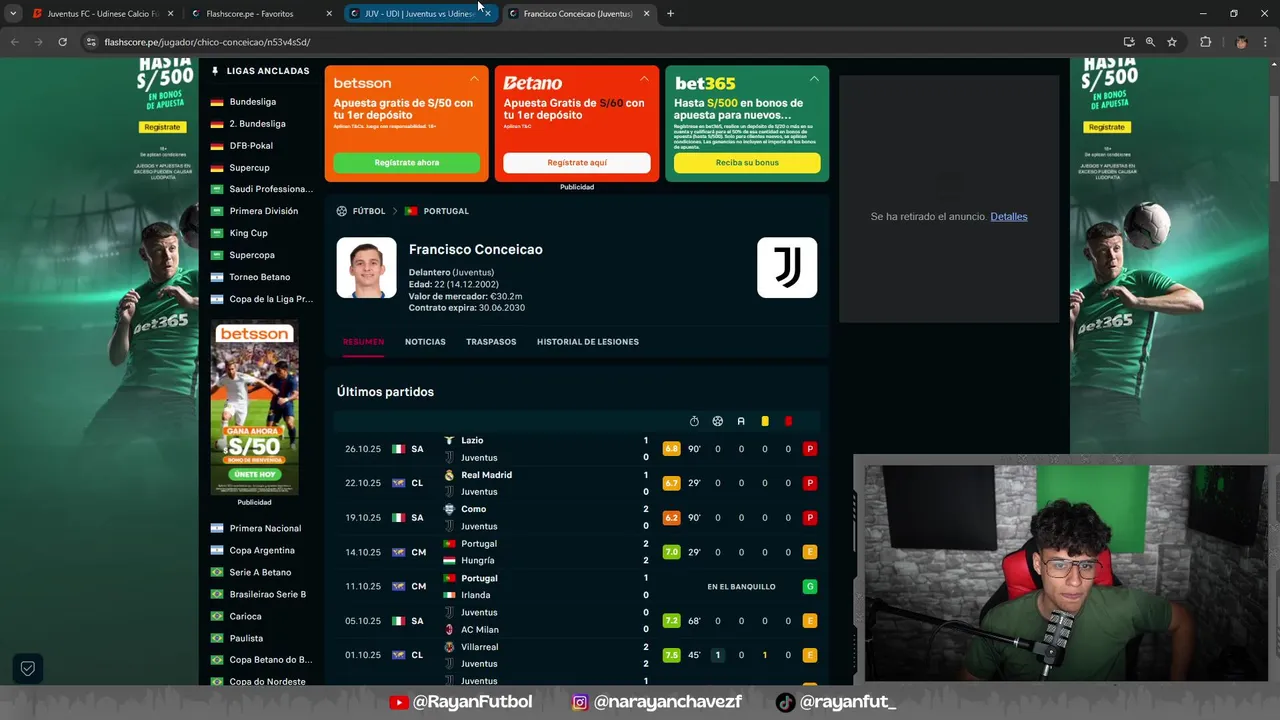The height and width of the screenshot is (720, 1280).
Task: Open the Detalles link in removed ad
Action: [1009, 217]
